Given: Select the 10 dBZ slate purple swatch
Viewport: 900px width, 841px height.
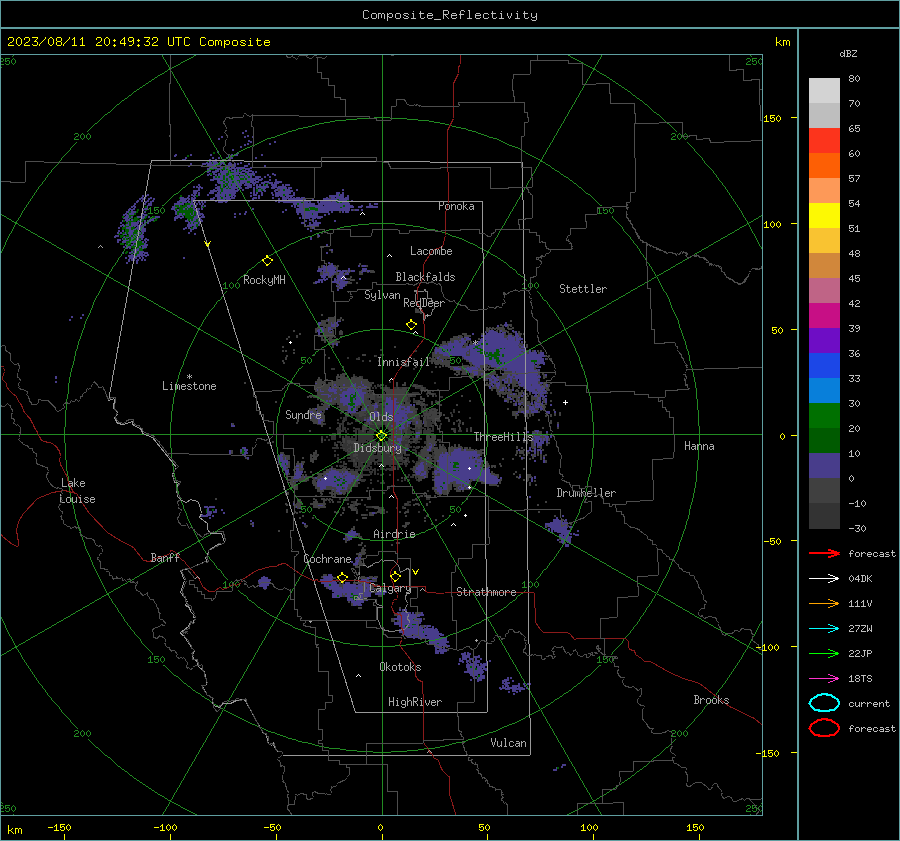Looking at the screenshot, I should click(x=824, y=466).
